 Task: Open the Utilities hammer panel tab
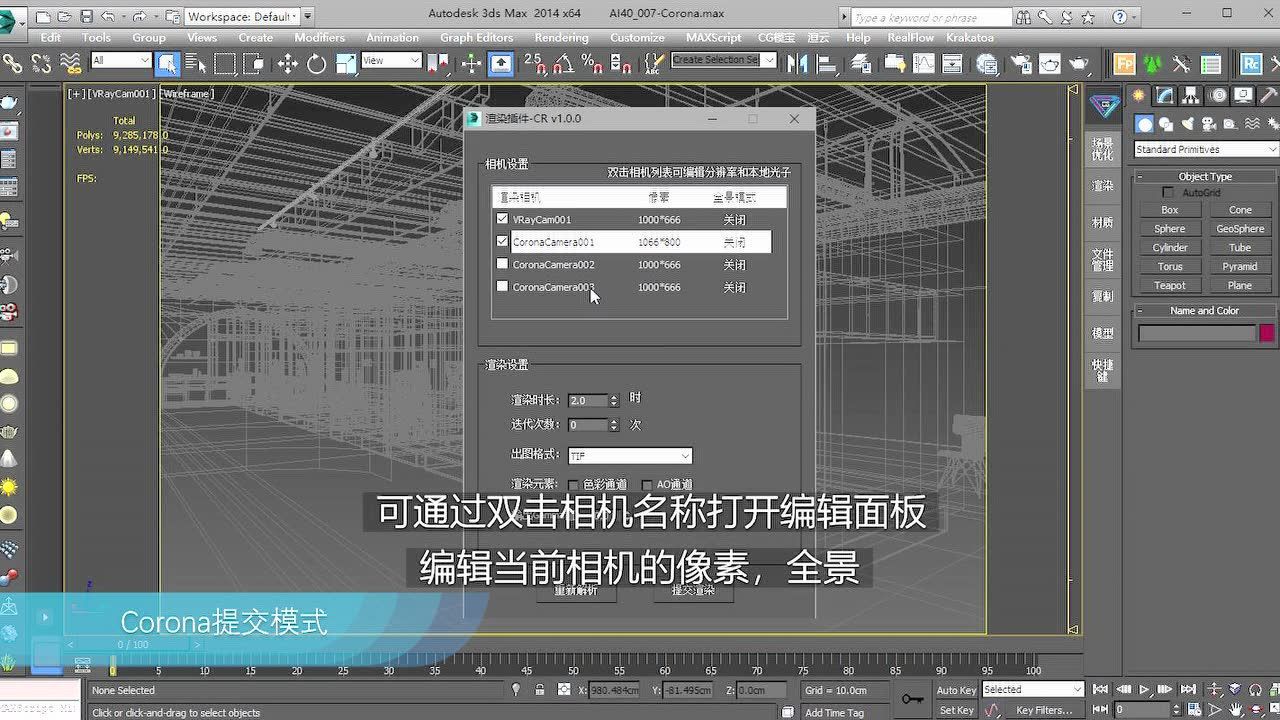click(1268, 96)
